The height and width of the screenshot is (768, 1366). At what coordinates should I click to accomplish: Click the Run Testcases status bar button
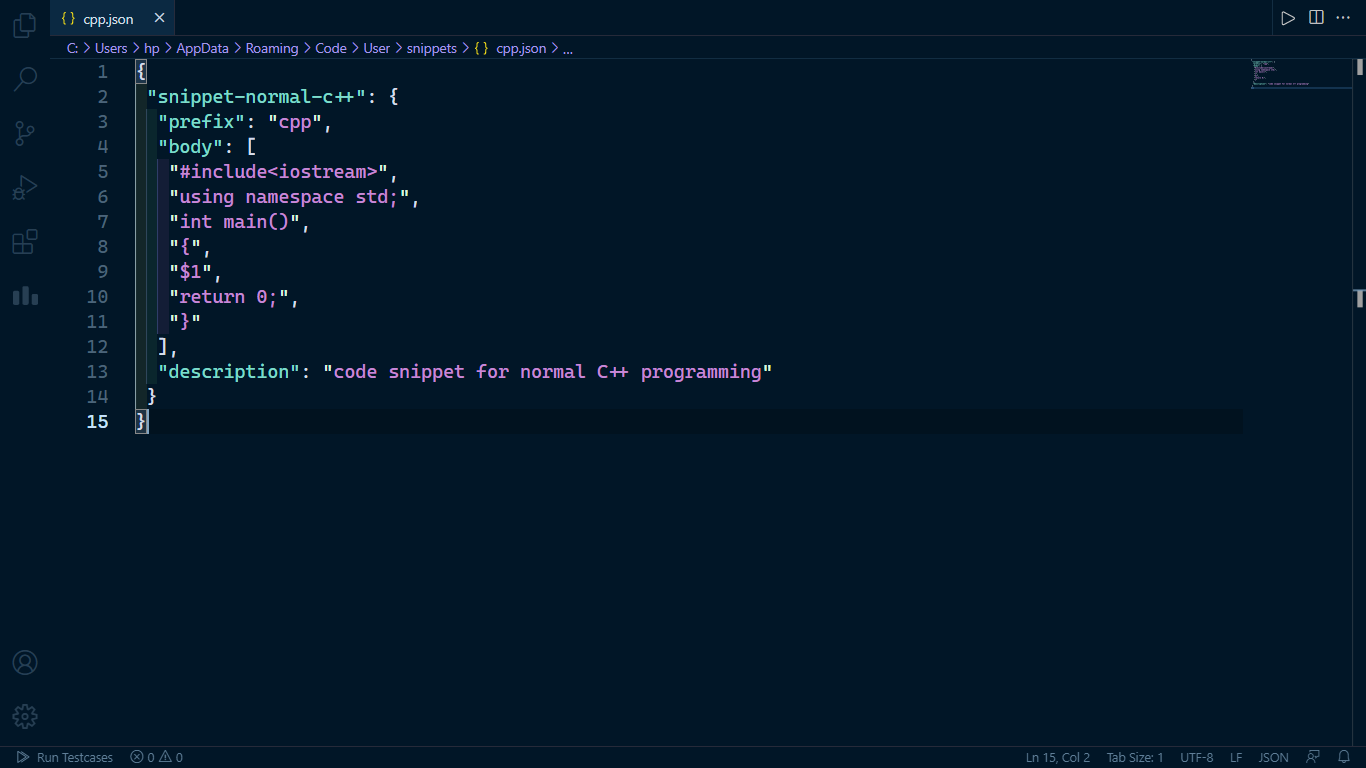pos(65,757)
